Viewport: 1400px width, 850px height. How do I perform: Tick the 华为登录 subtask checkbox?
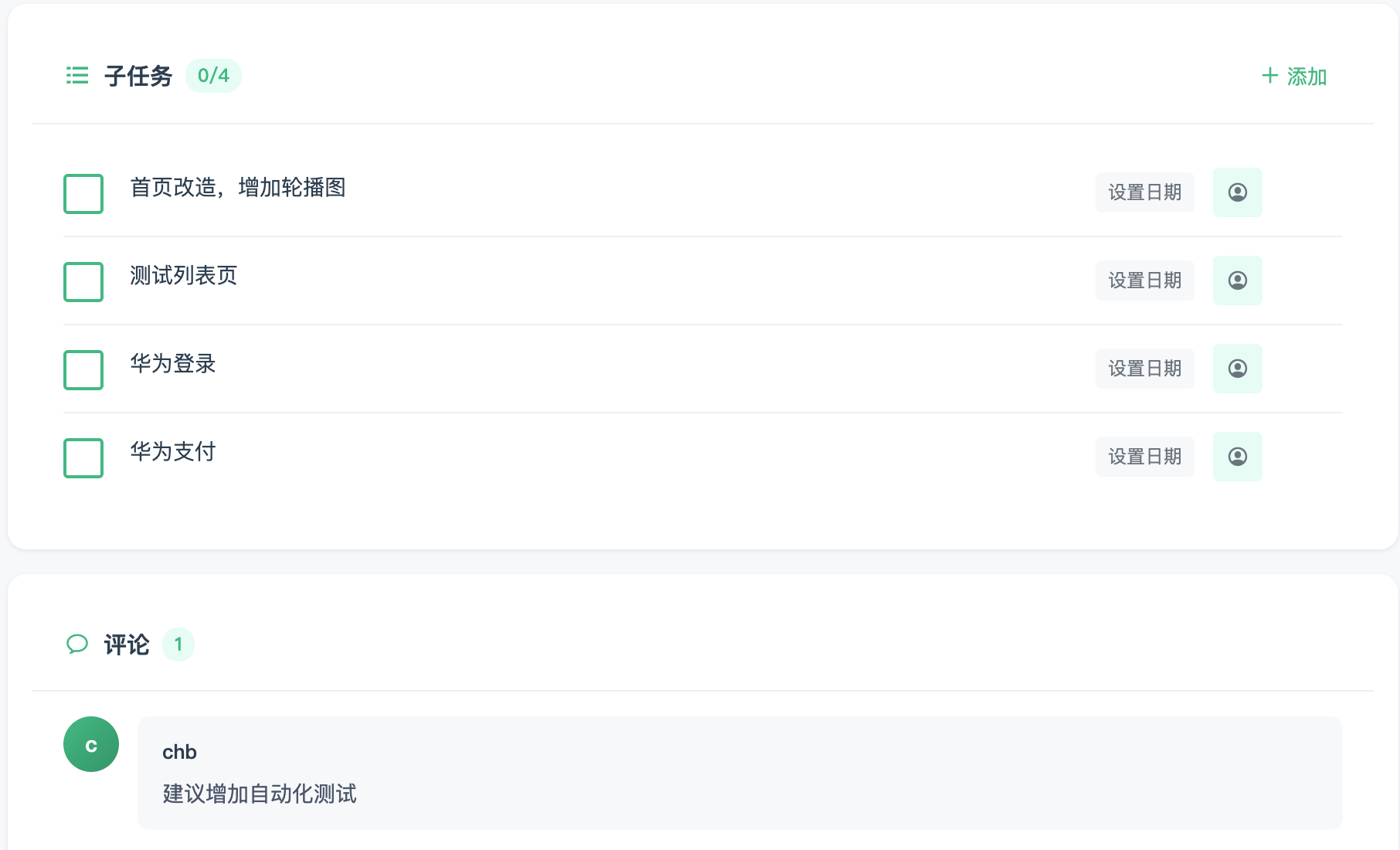pos(83,369)
